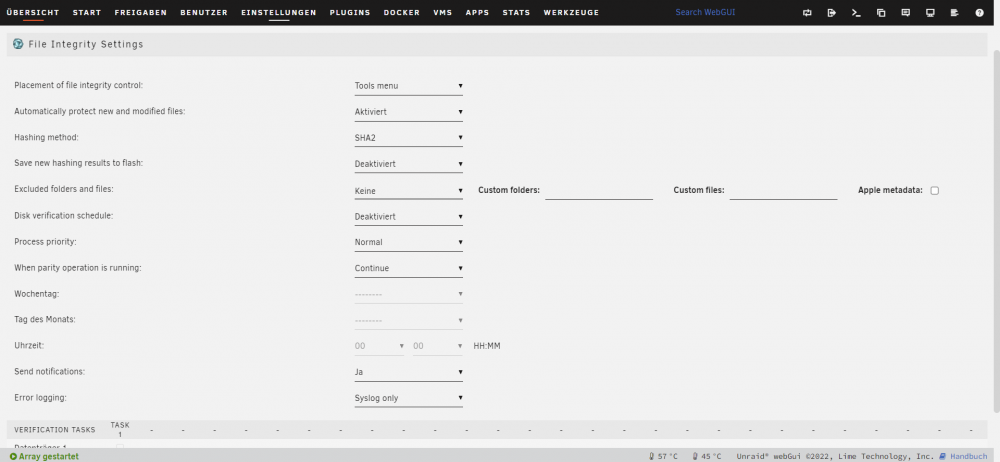Click the Verification Tasks header label

pos(54,429)
